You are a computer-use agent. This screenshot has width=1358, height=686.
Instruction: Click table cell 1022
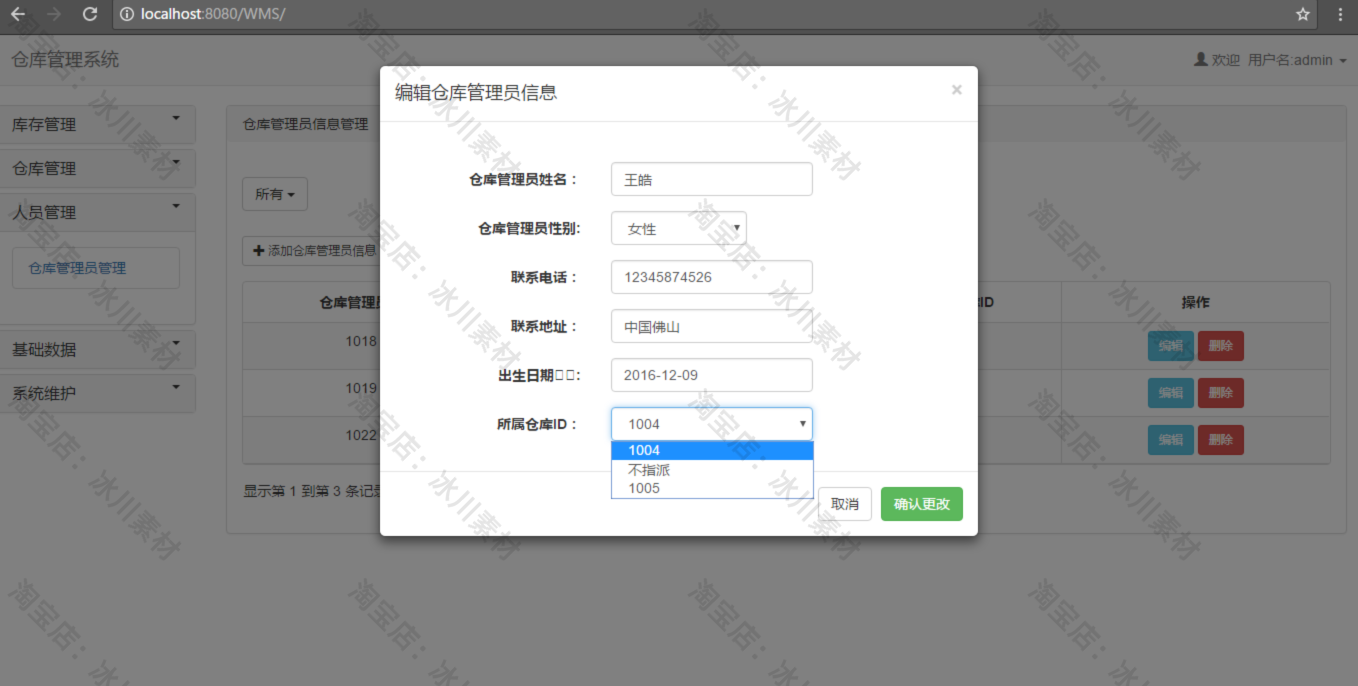click(361, 435)
